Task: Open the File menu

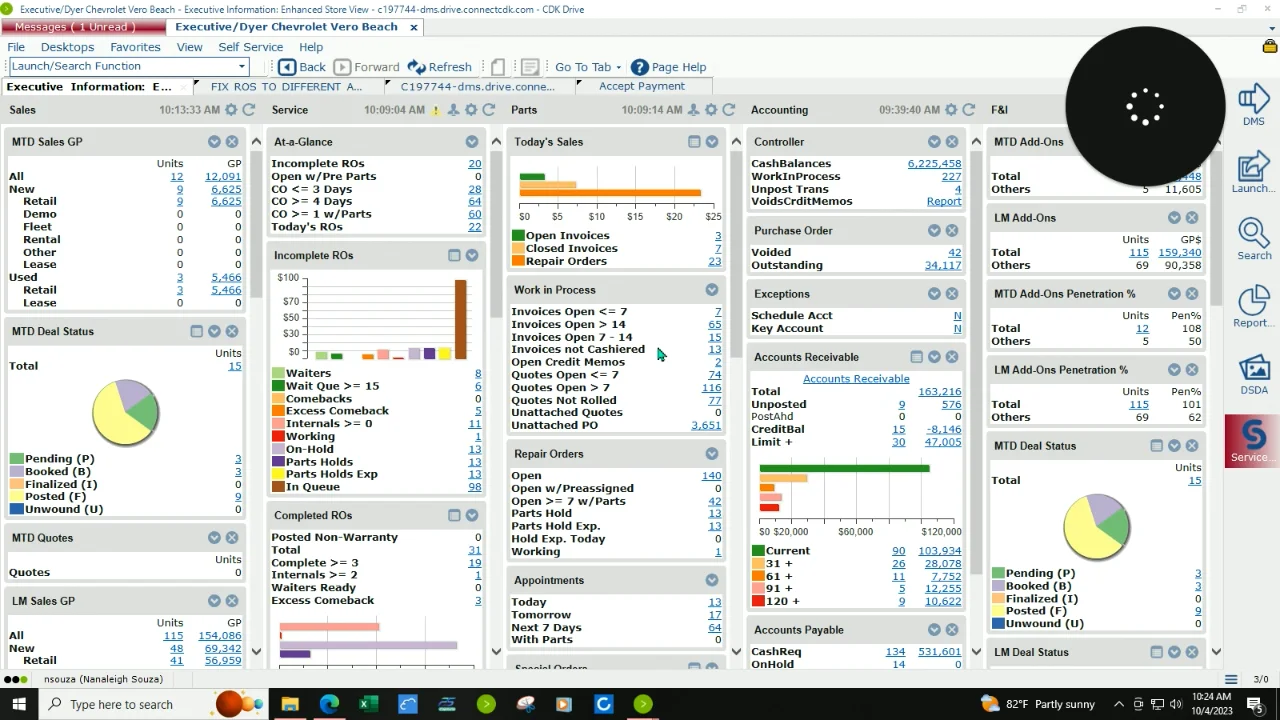Action: coord(16,47)
